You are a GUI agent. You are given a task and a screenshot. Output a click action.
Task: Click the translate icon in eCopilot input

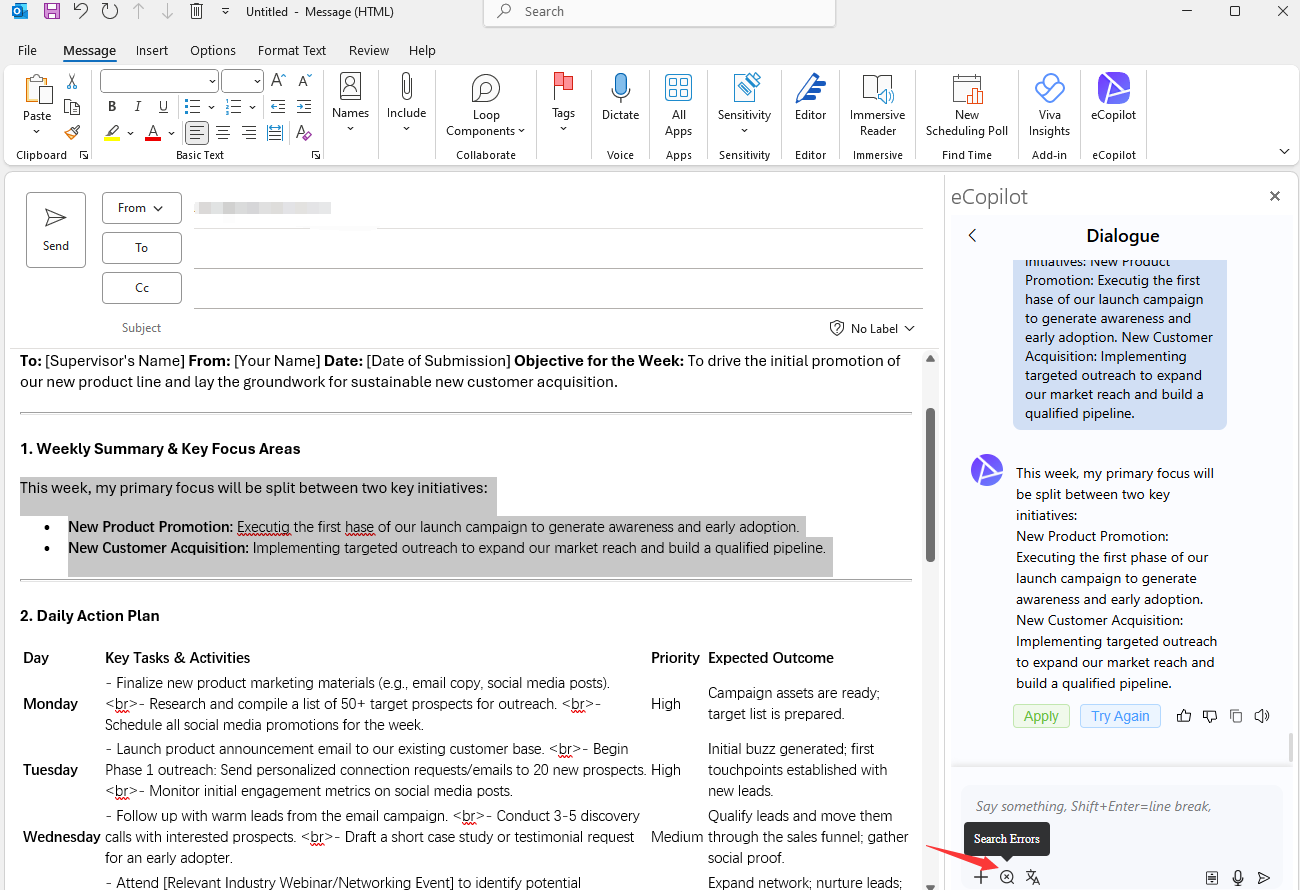click(x=1033, y=877)
